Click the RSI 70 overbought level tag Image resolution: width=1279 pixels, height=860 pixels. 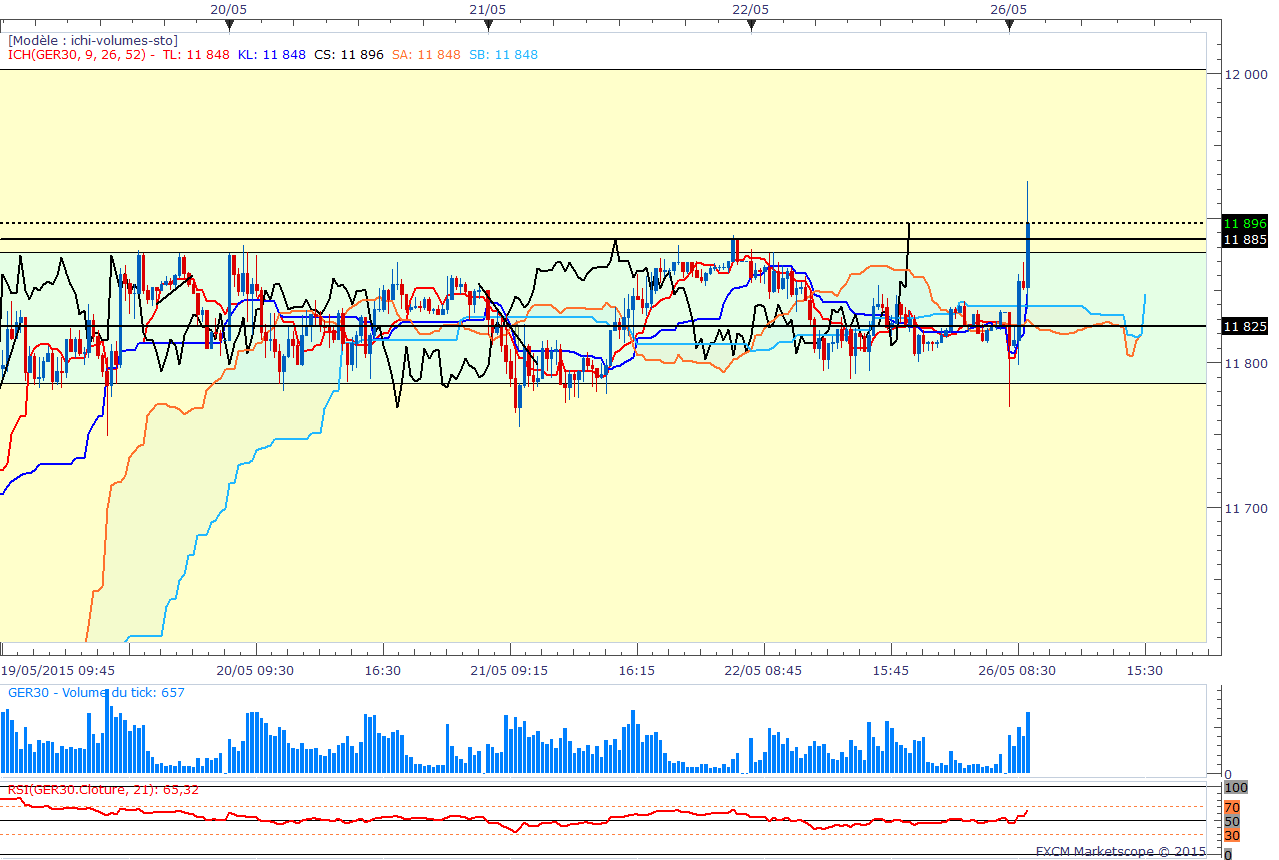pyautogui.click(x=1232, y=807)
